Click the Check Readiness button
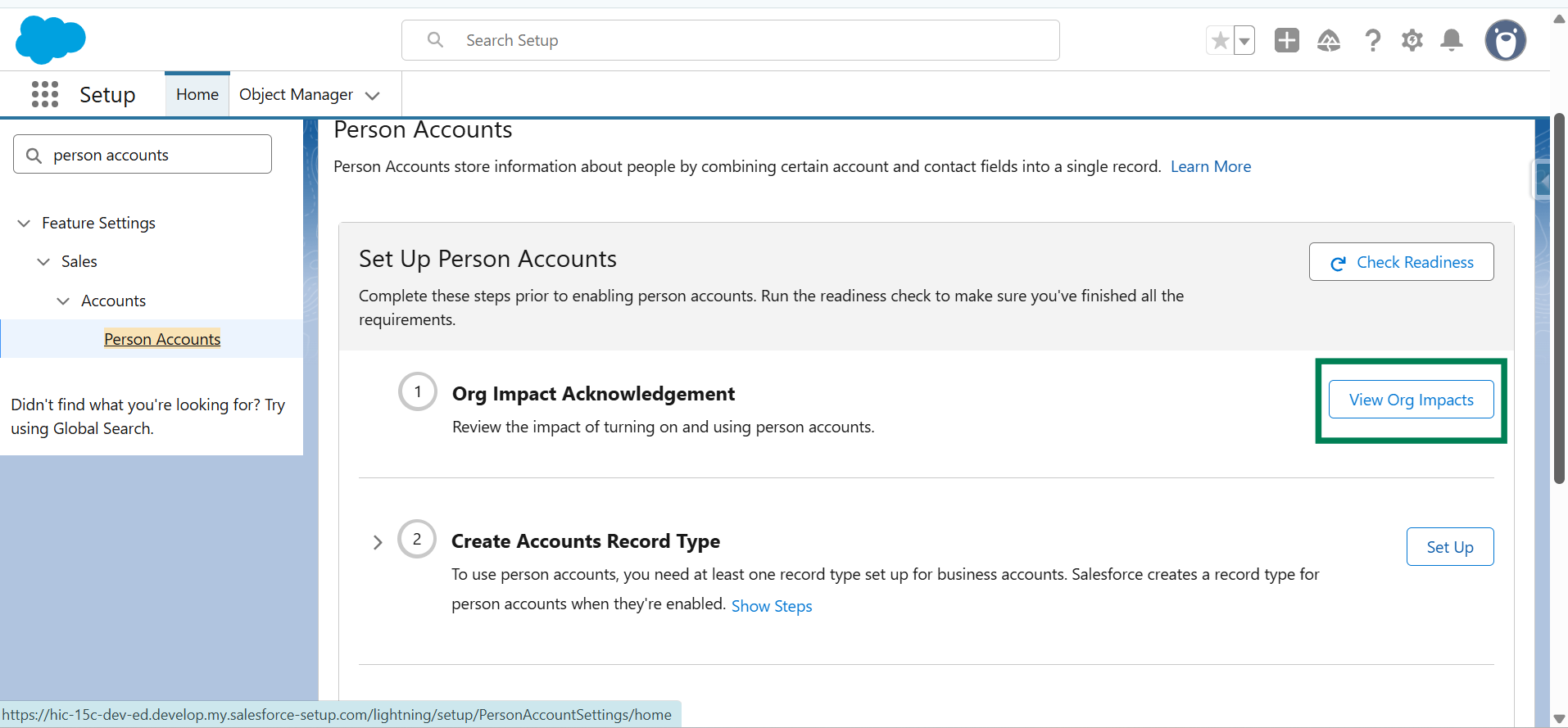 pos(1401,262)
